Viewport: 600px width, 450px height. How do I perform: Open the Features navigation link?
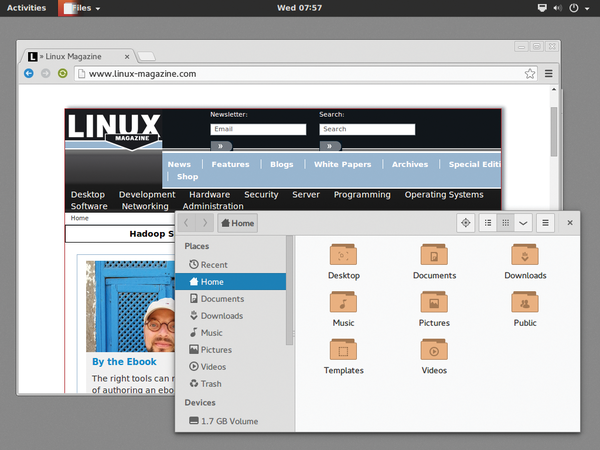230,164
